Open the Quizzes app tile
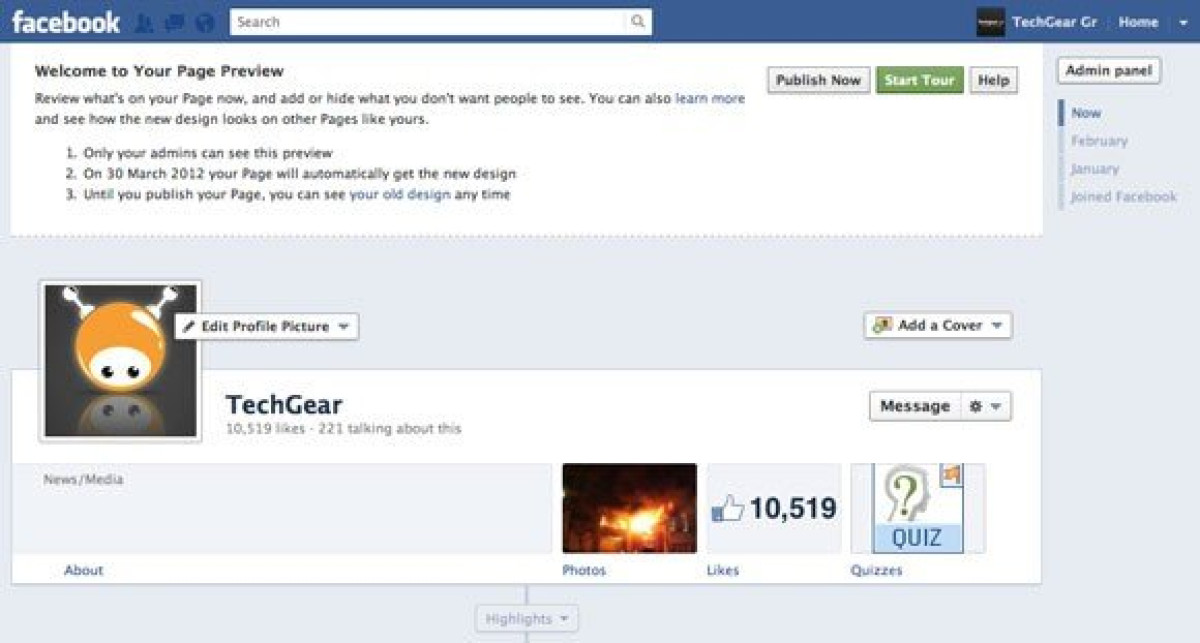This screenshot has width=1200, height=643. pyautogui.click(x=917, y=509)
